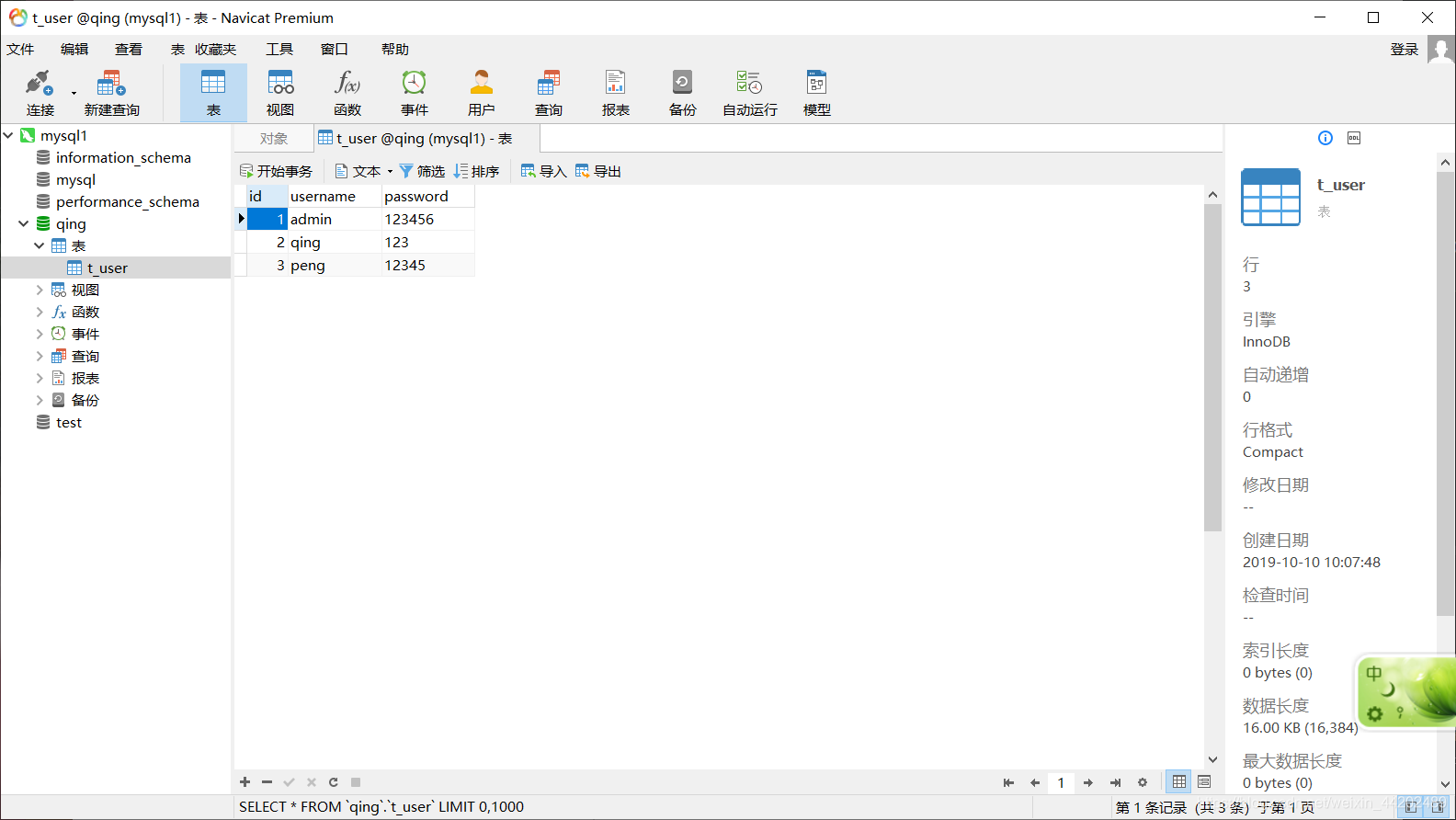Click the password column header
Viewport: 1456px width, 820px height.
[x=428, y=196]
